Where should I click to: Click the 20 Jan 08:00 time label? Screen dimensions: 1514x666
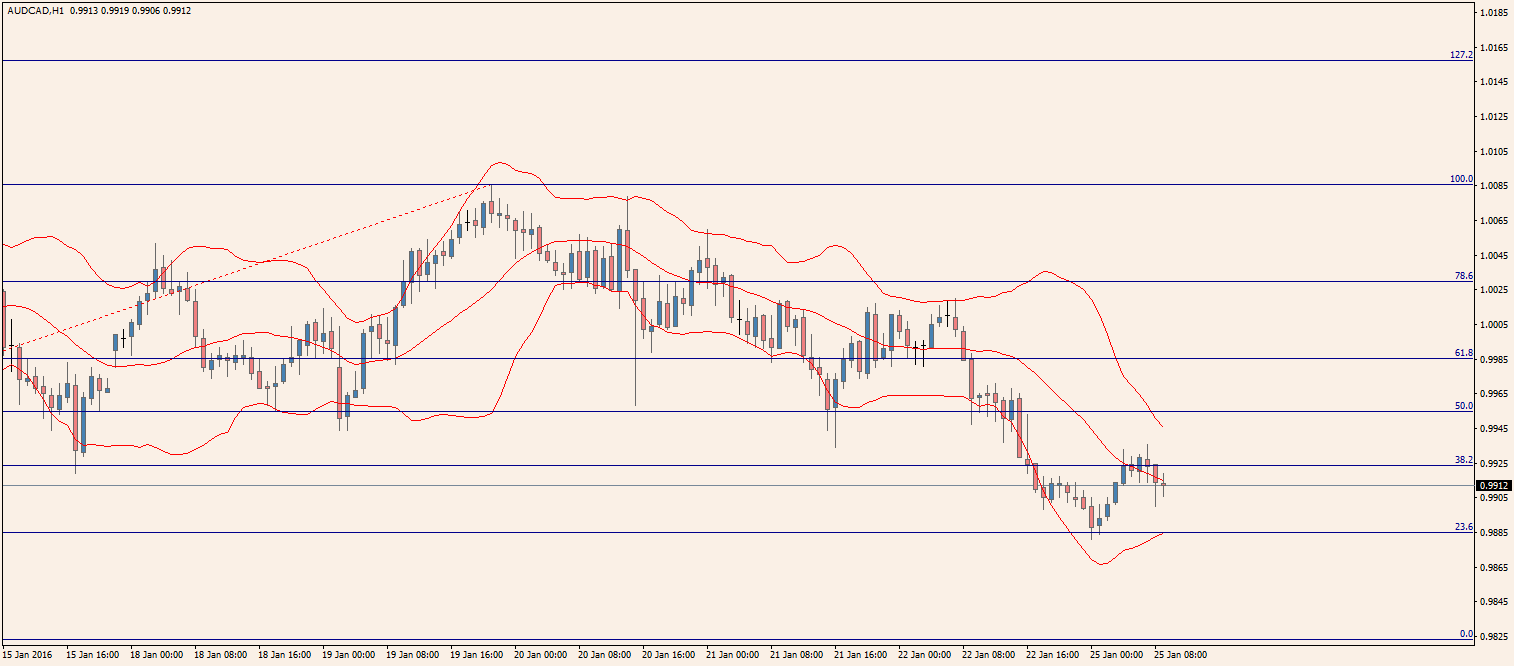[605, 655]
